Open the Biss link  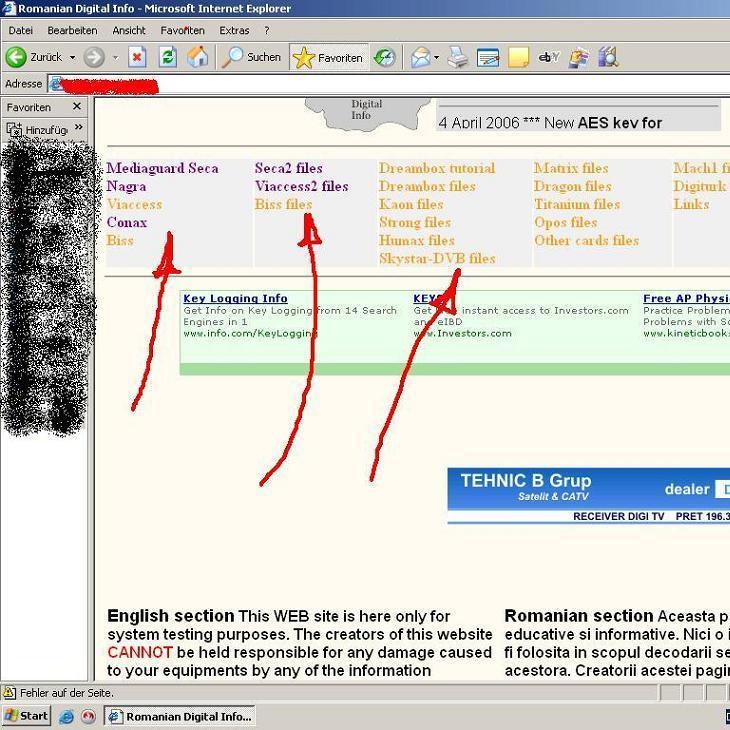(x=120, y=240)
